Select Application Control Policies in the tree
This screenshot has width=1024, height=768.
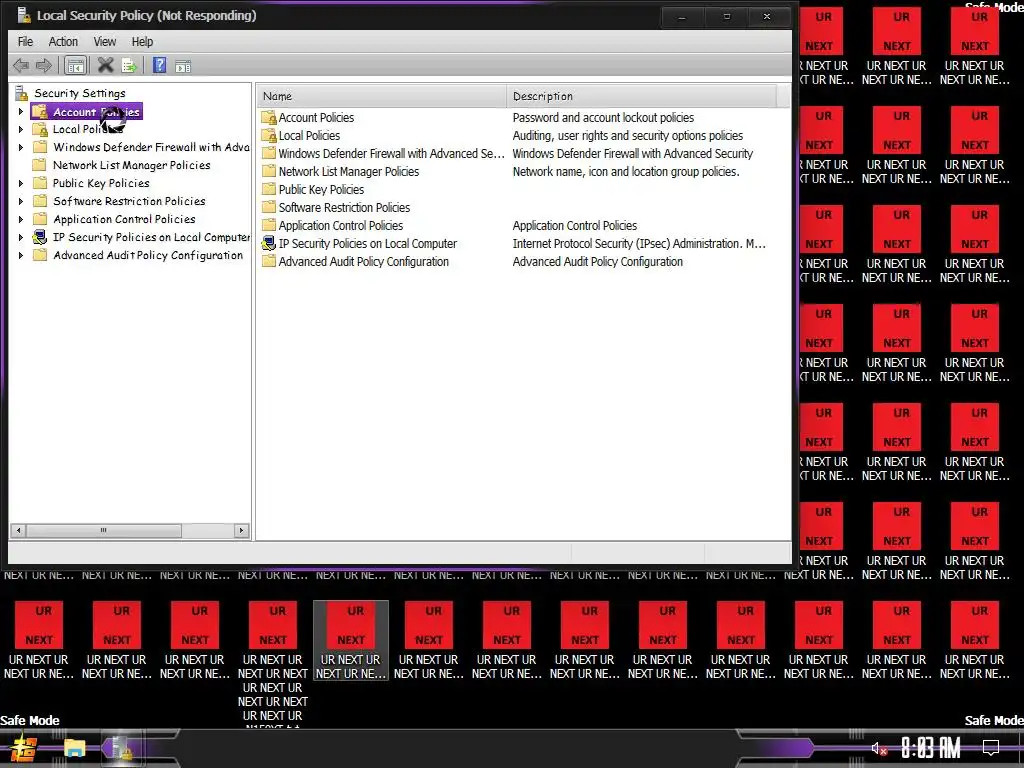[x=124, y=219]
